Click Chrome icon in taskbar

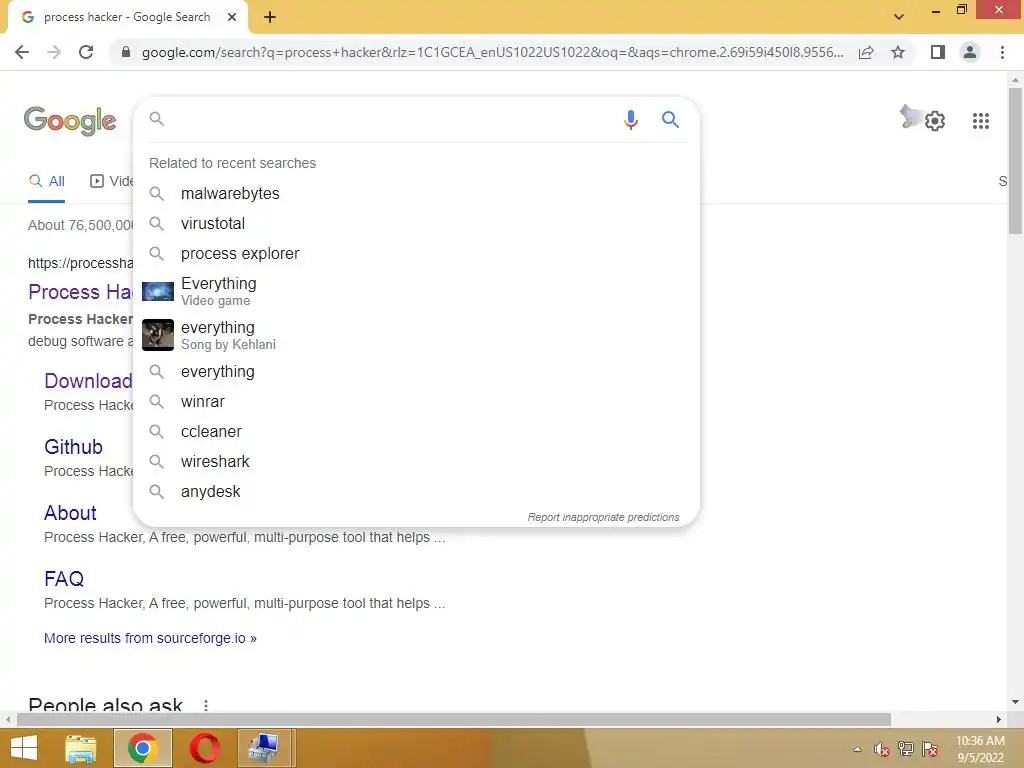click(x=143, y=748)
